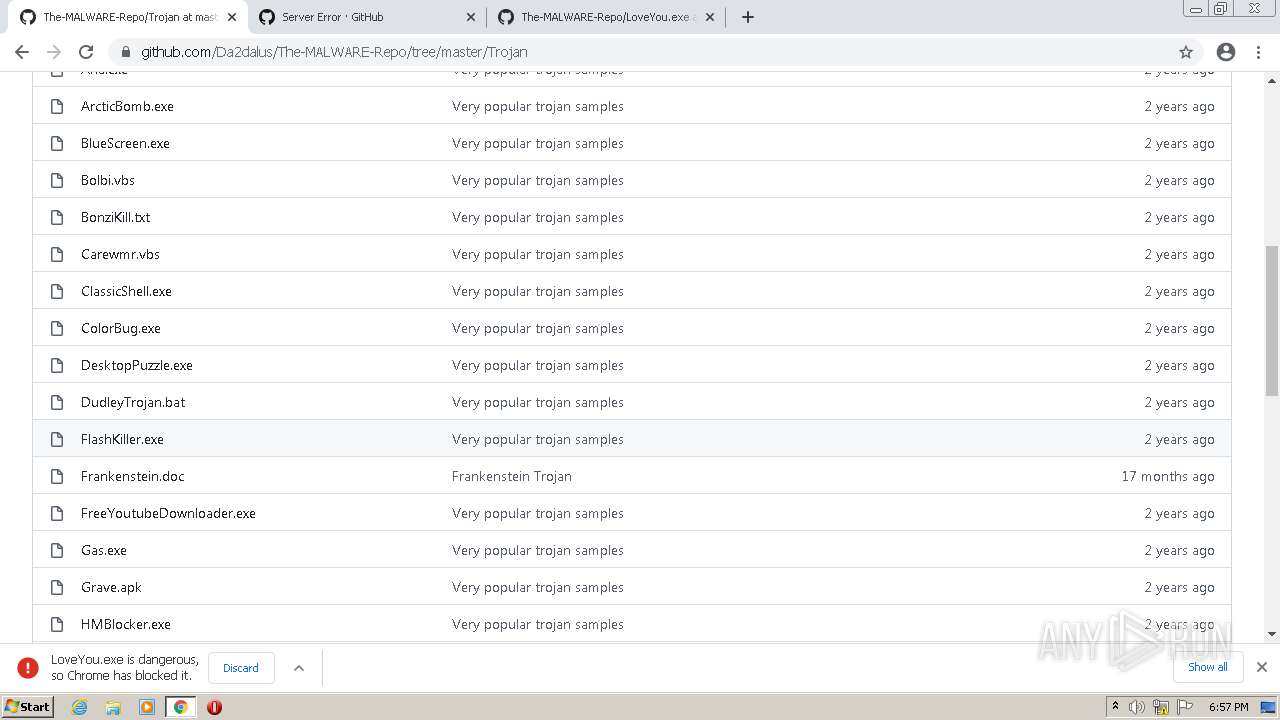The width and height of the screenshot is (1280, 720).
Task: Open the BonziKill.txt file link
Action: (x=116, y=217)
